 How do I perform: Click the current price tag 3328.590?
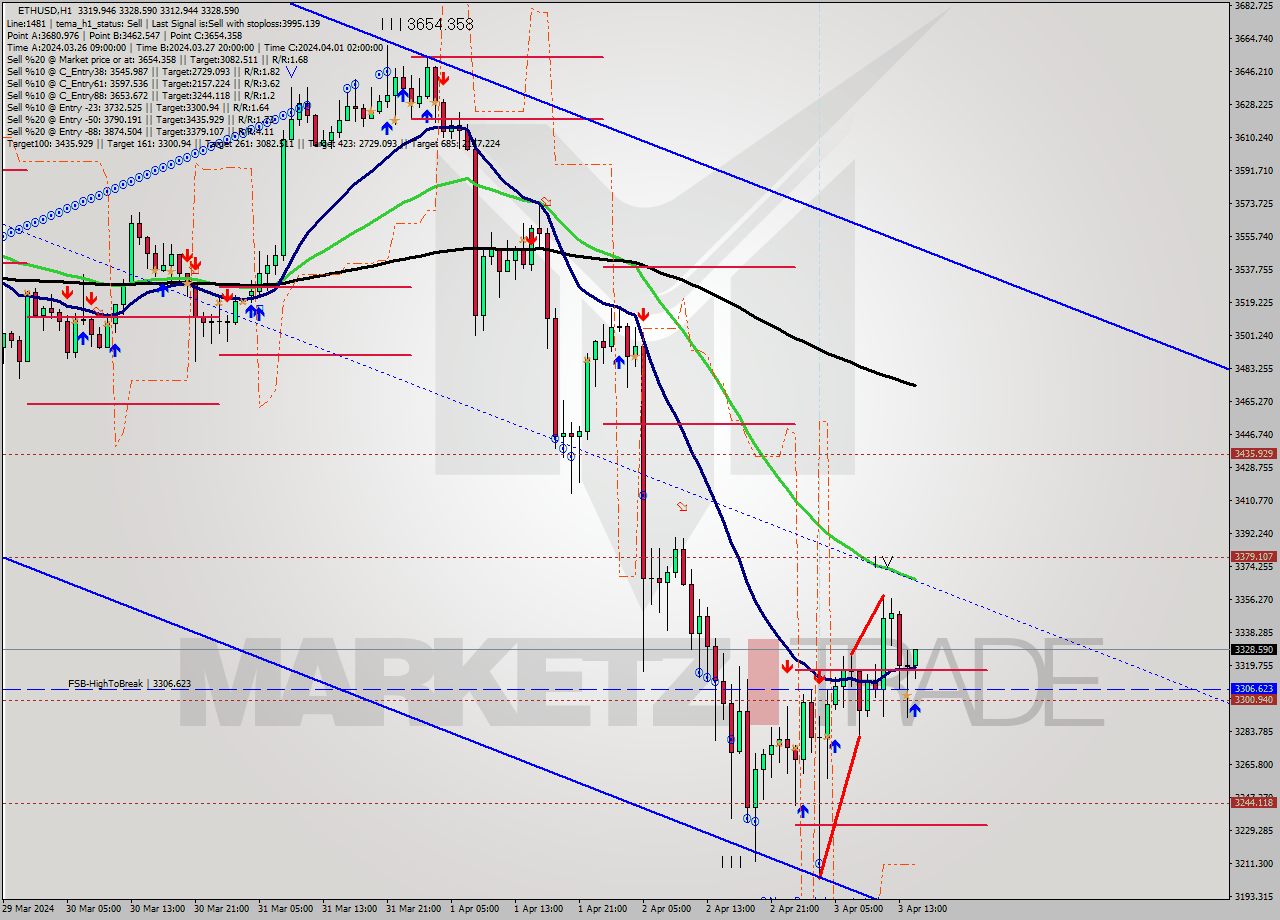click(x=1254, y=649)
